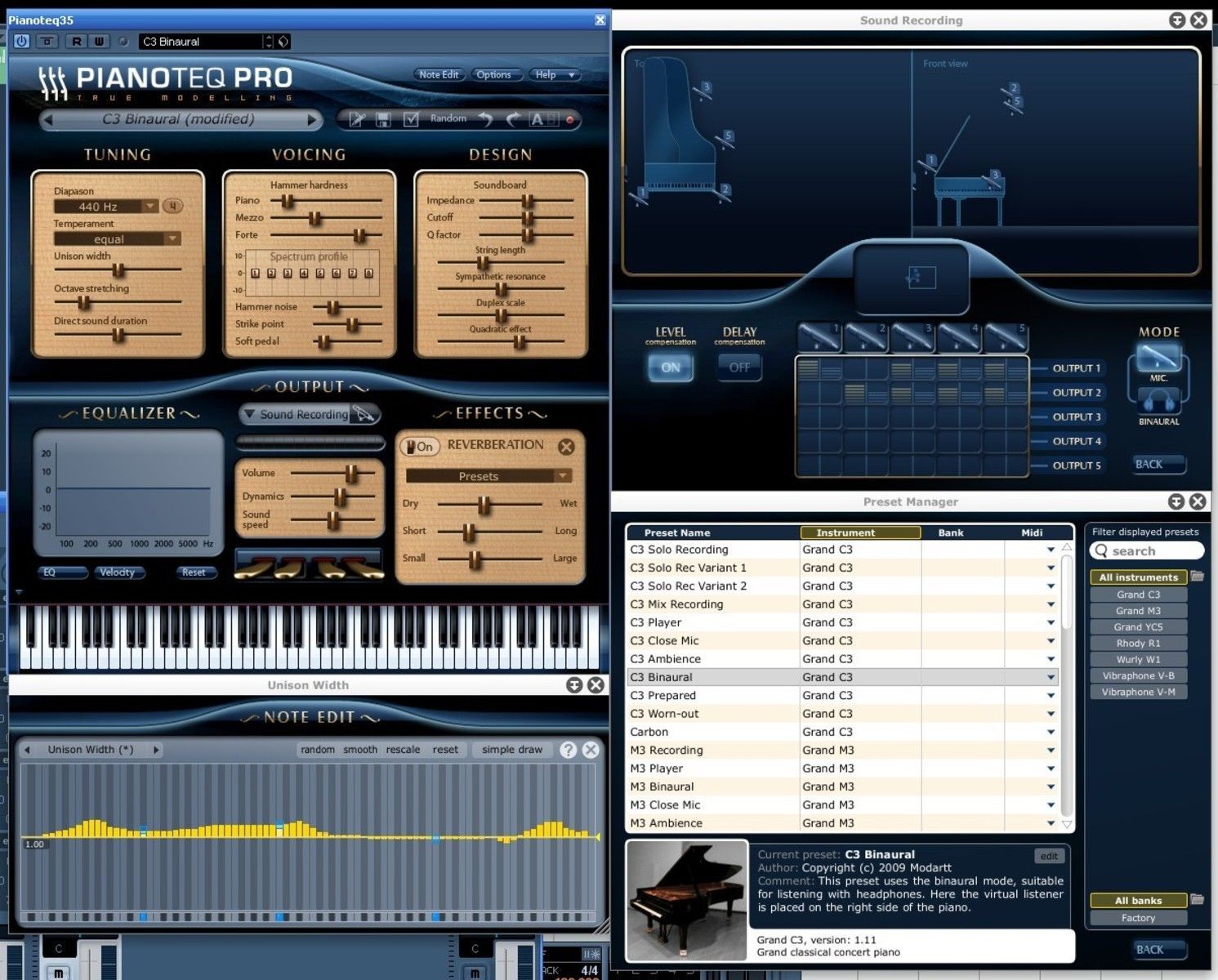The width and height of the screenshot is (1218, 980).
Task: Switch the Reverberation On toggle
Action: 420,447
